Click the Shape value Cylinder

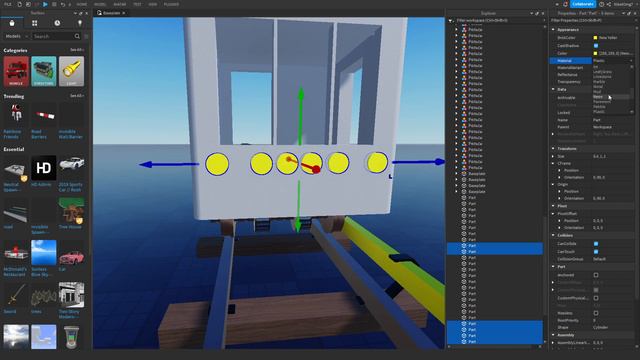coord(600,327)
